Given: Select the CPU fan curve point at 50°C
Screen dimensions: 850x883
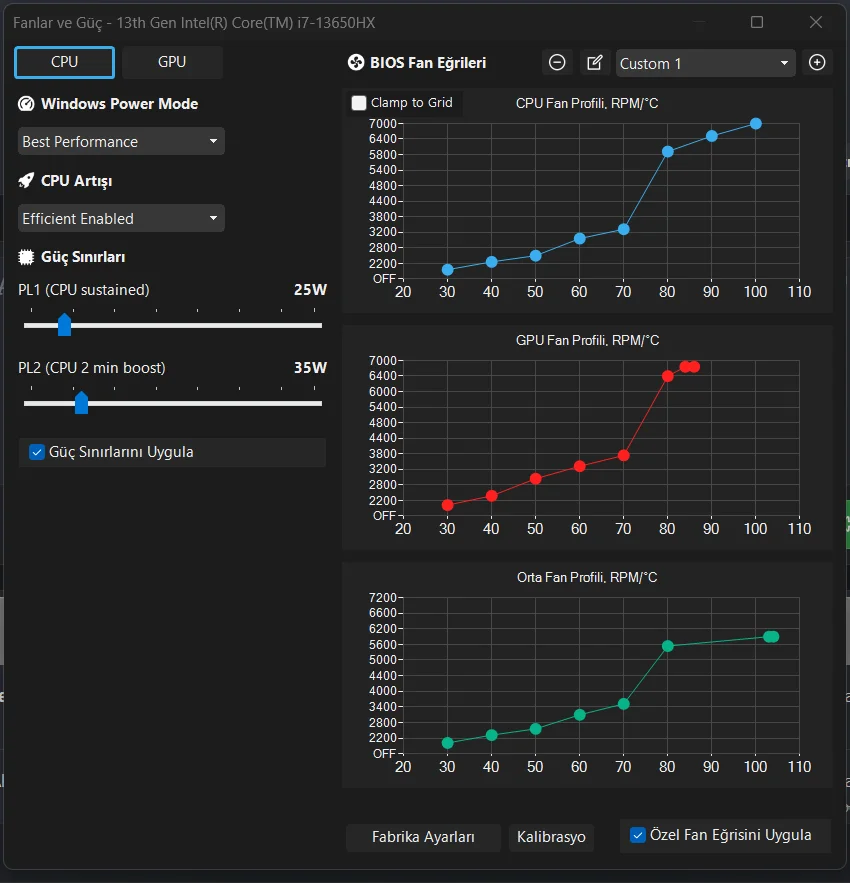Looking at the screenshot, I should 536,256.
